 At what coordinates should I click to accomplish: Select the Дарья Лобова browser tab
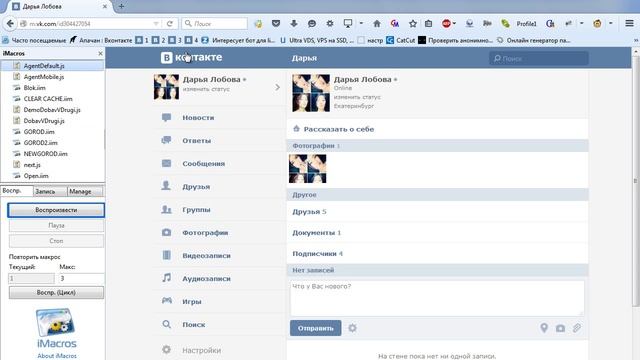click(60, 7)
